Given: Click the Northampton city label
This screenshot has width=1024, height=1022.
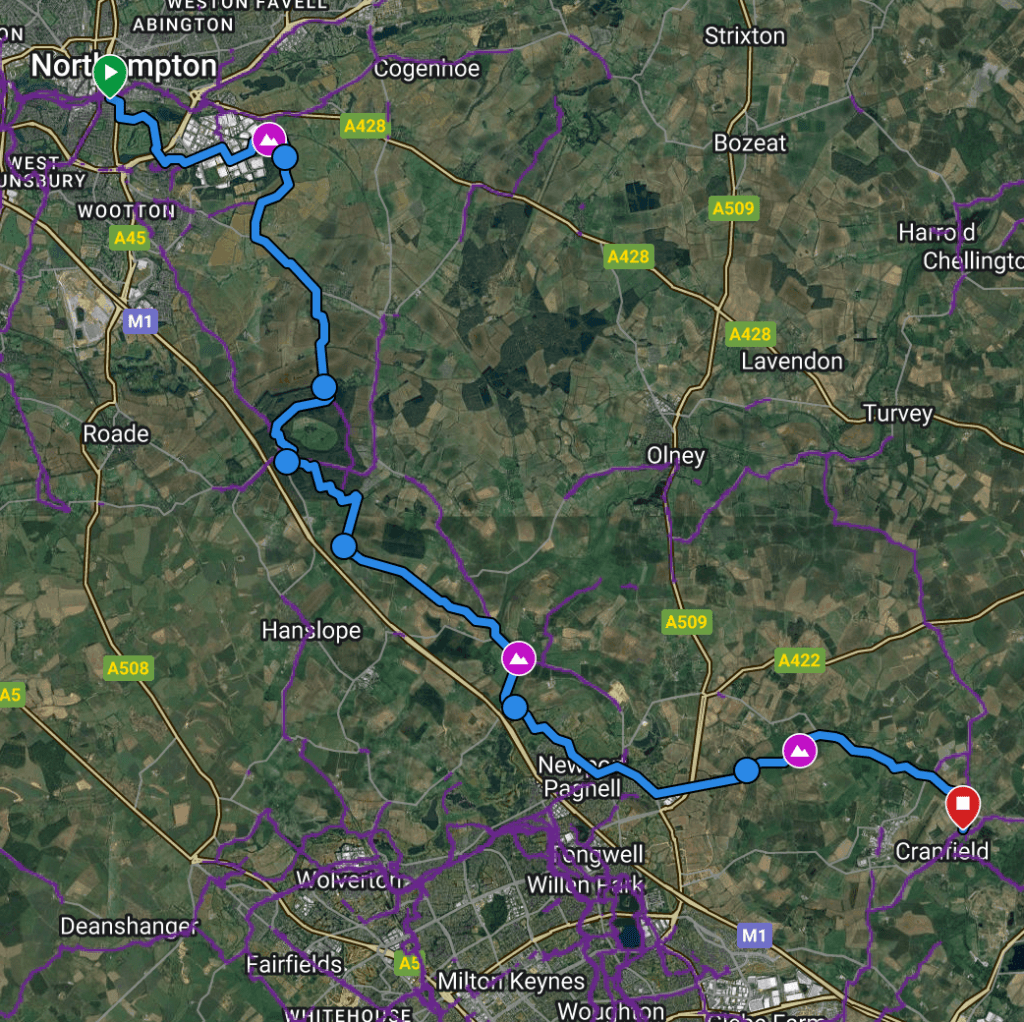Looking at the screenshot, I should 124,67.
